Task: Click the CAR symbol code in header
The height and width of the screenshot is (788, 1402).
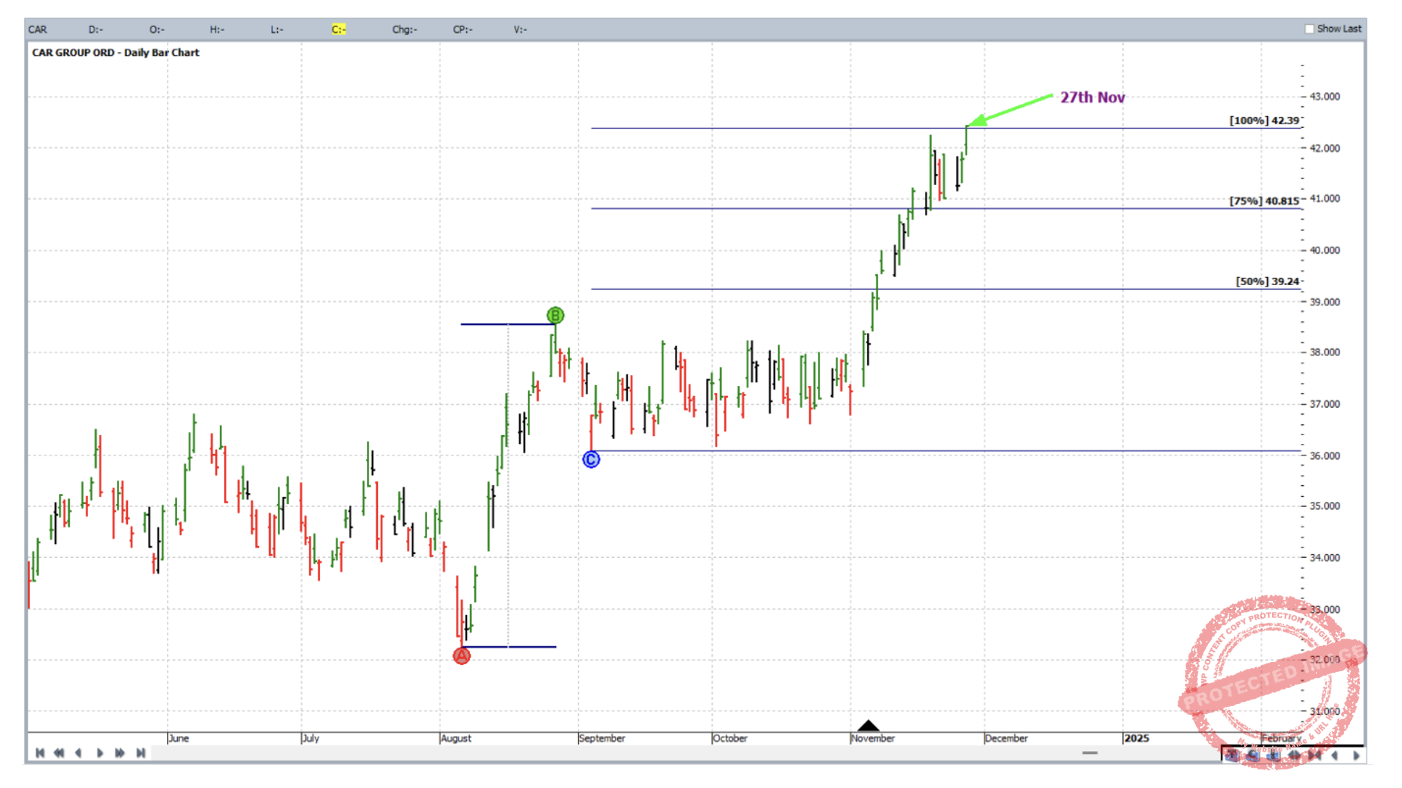Action: [38, 29]
